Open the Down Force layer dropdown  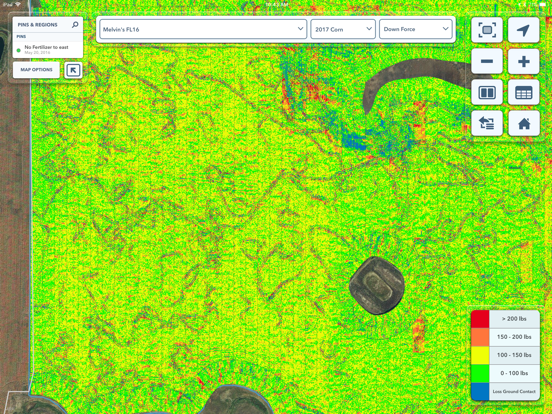click(416, 29)
